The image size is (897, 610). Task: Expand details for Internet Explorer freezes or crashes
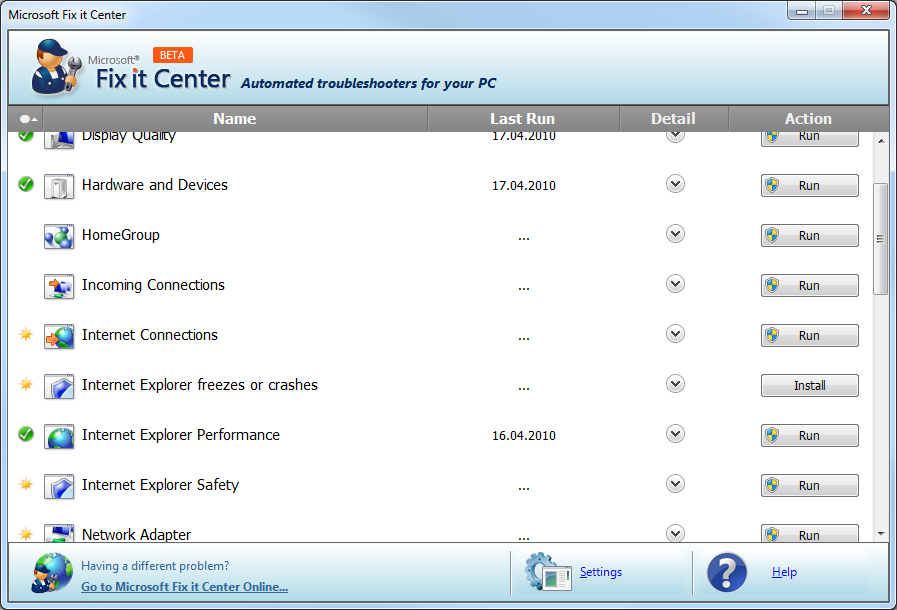pyautogui.click(x=675, y=384)
